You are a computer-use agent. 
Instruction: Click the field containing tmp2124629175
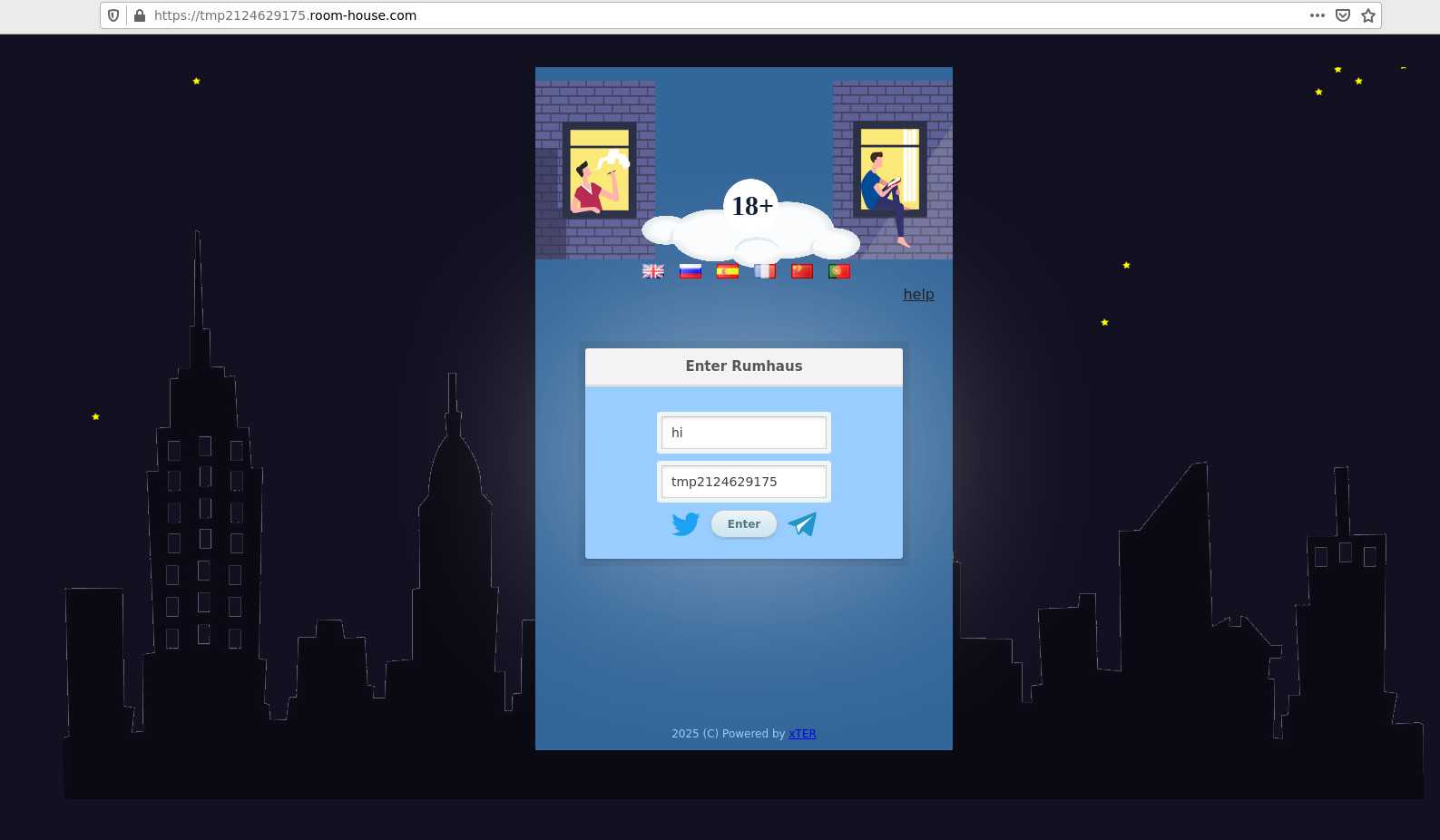tap(743, 482)
